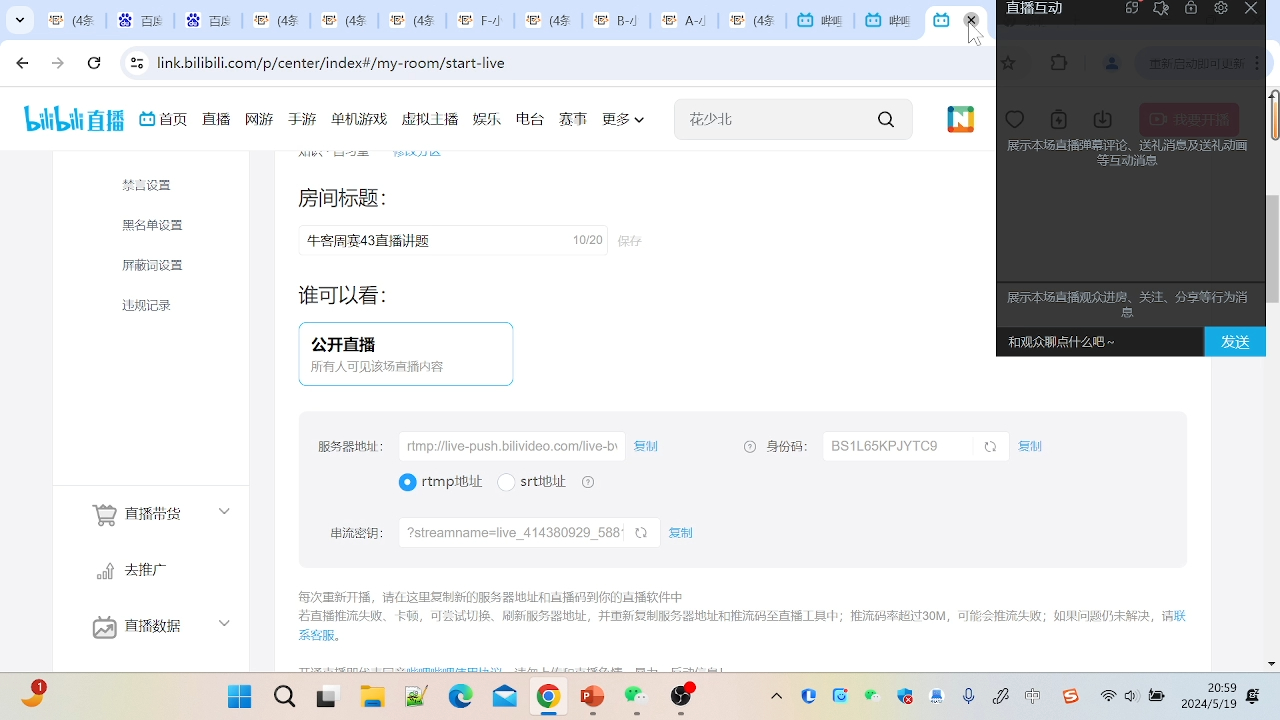Open the browser tab search dropdown
The height and width of the screenshot is (720, 1280).
[x=20, y=20]
